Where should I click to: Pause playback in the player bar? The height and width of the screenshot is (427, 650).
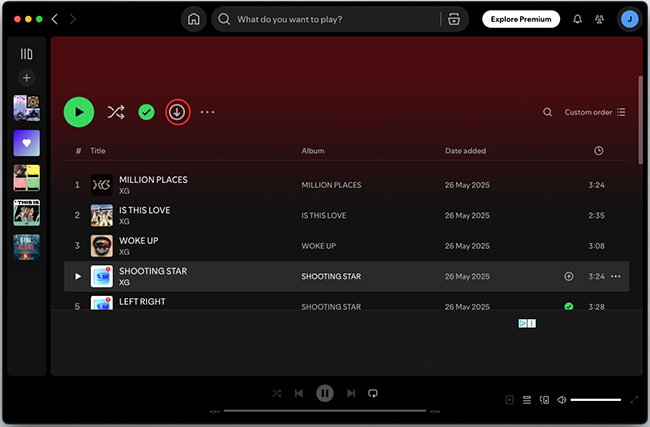pyautogui.click(x=325, y=393)
